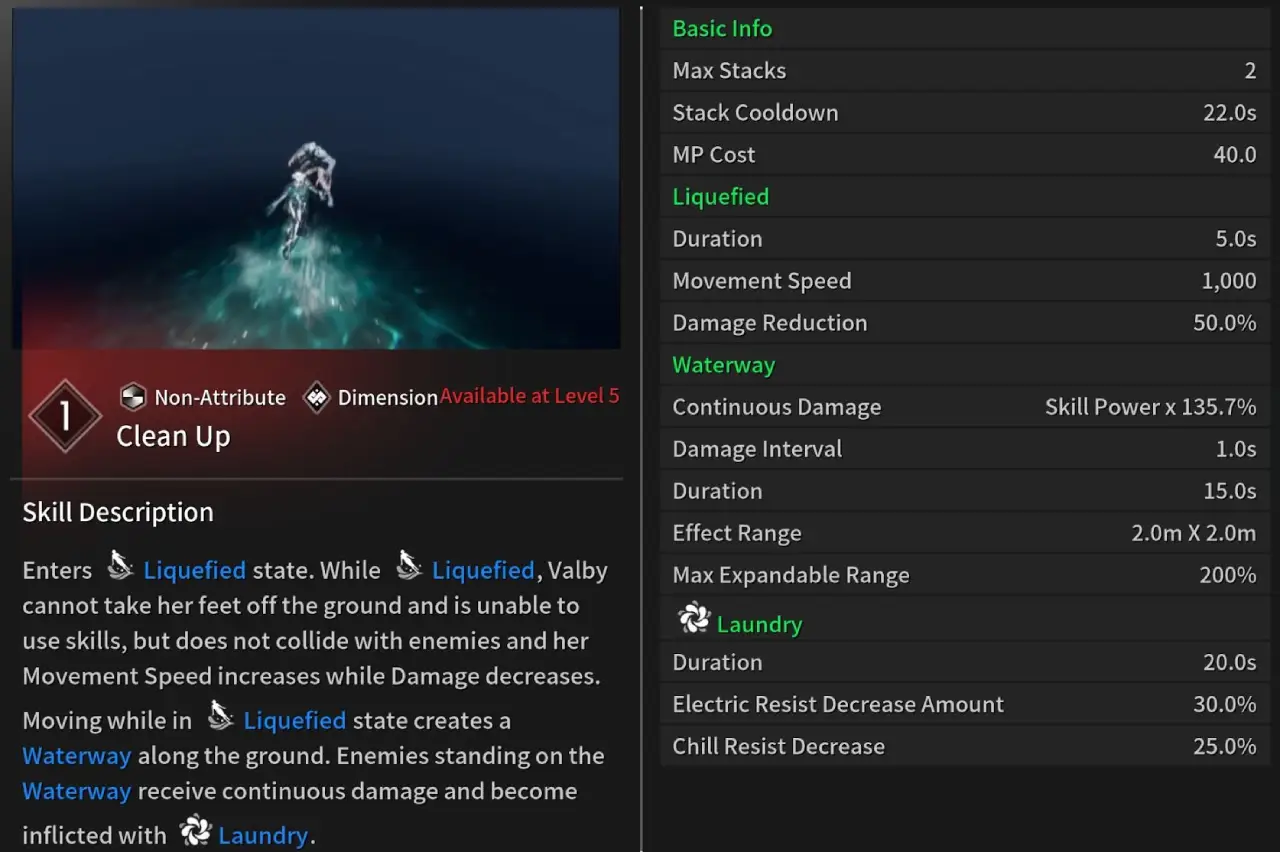Open Liquefied link before "state creates a"

tap(295, 721)
